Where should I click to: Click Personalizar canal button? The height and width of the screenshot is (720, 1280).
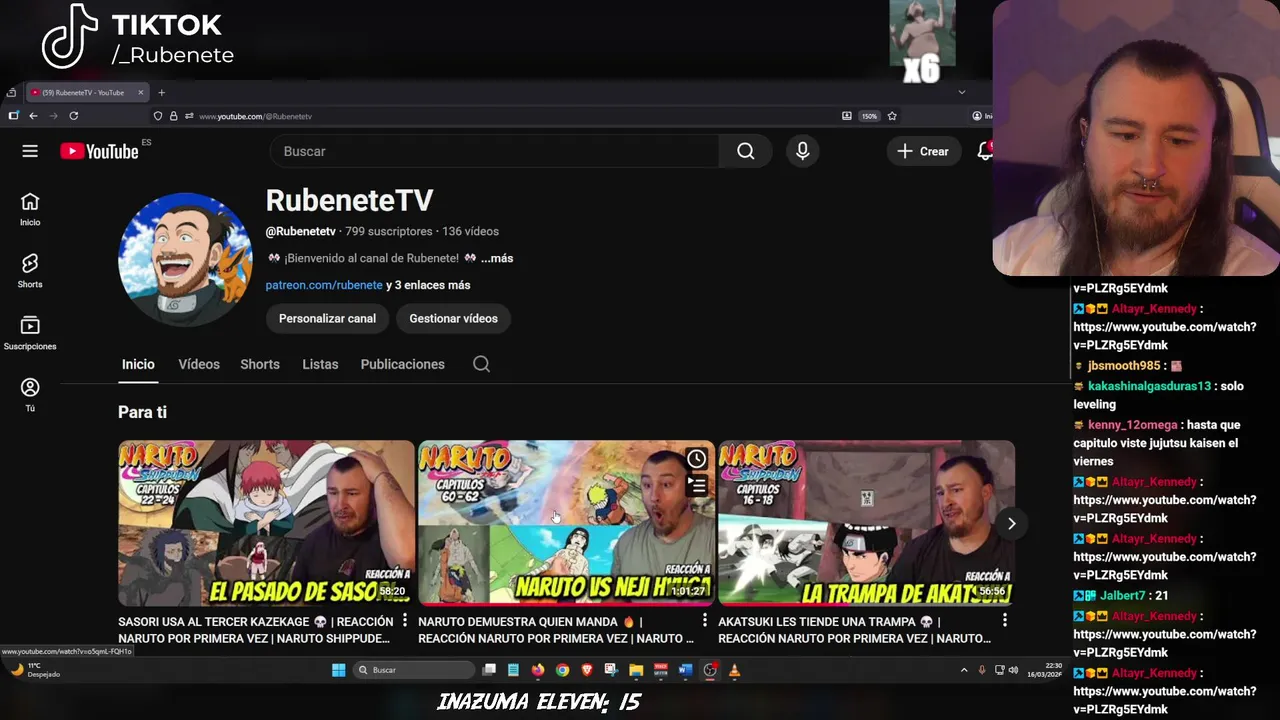tap(327, 318)
